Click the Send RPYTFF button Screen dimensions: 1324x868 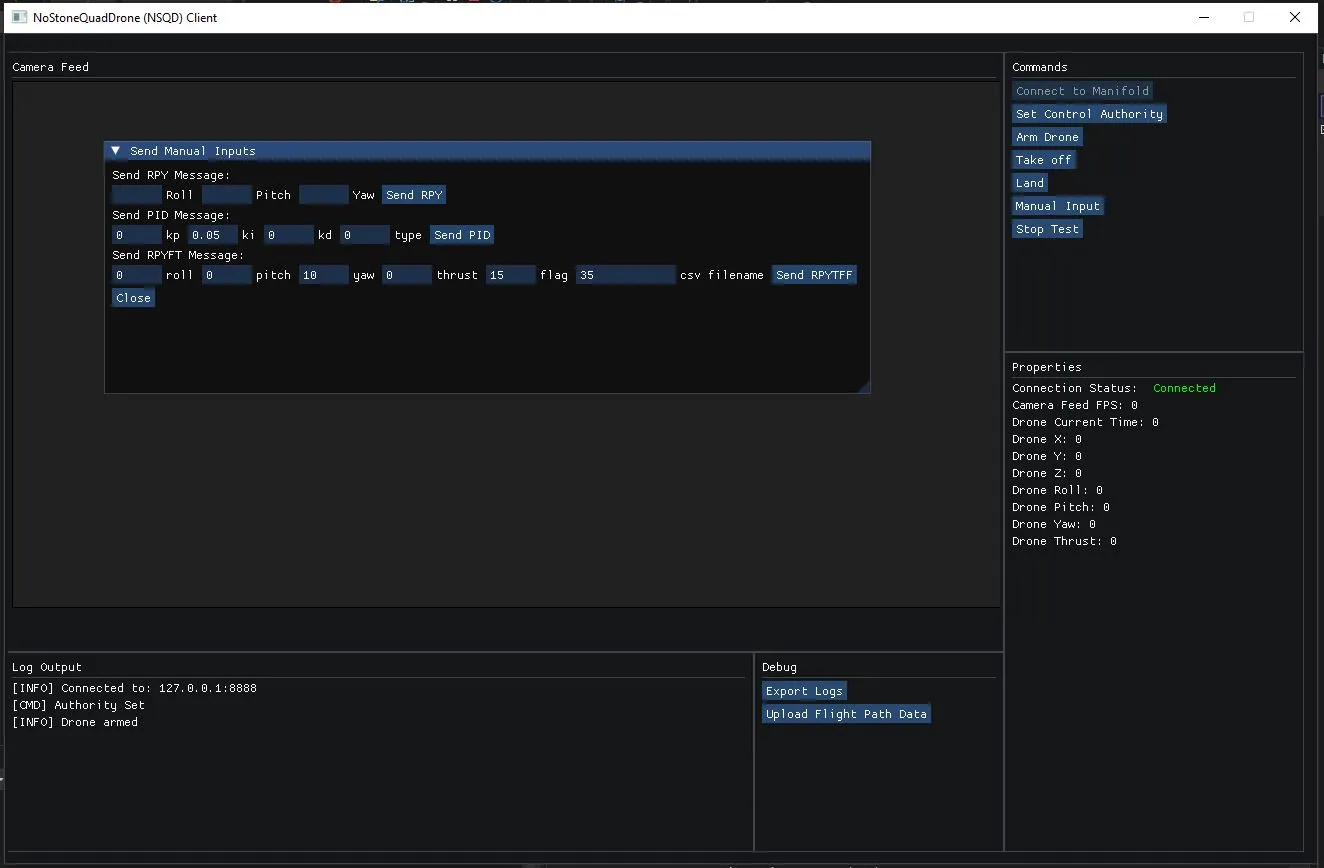pyautogui.click(x=815, y=275)
